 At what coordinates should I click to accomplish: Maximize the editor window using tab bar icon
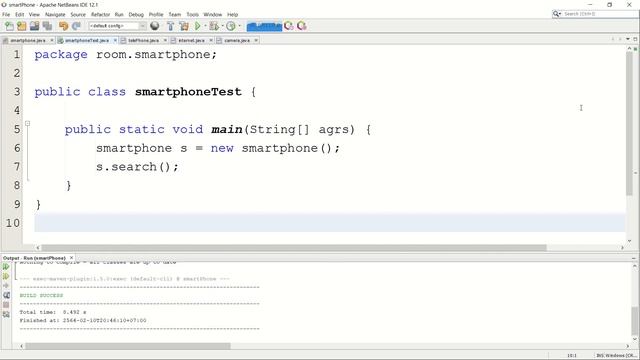click(635, 39)
